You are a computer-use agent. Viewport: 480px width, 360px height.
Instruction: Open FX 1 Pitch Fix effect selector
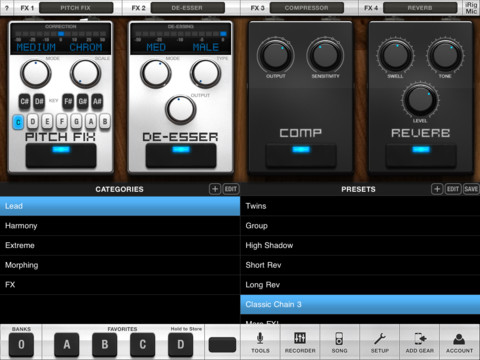pyautogui.click(x=76, y=8)
